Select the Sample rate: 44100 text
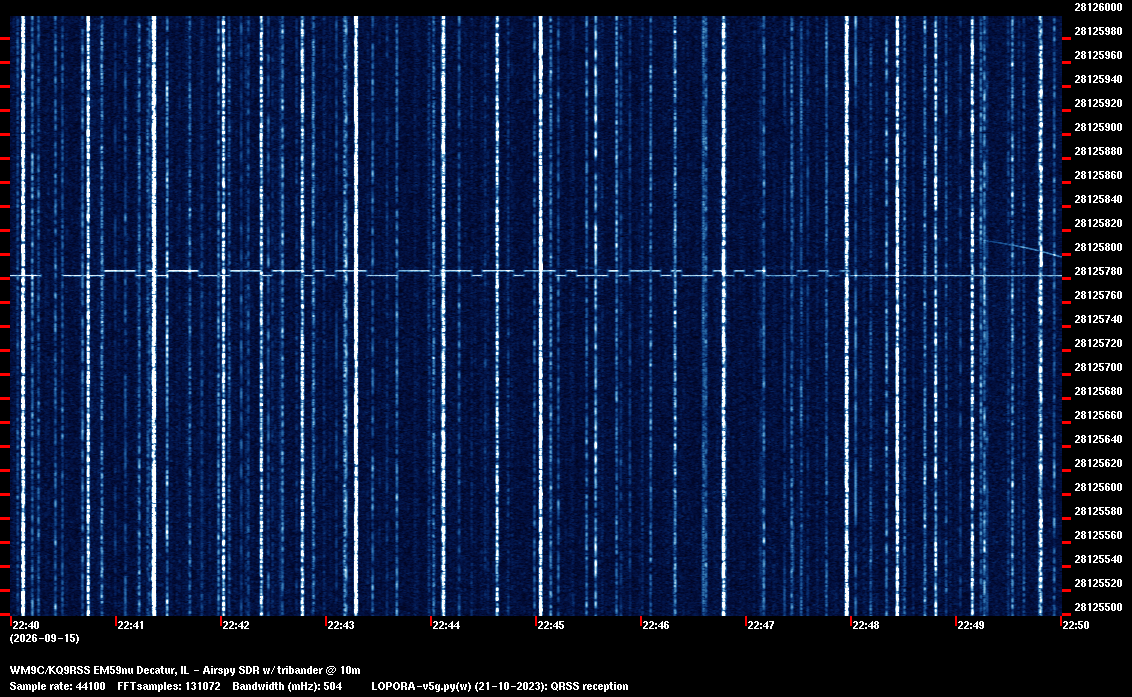Image resolution: width=1132 pixels, height=697 pixels. tap(57, 686)
